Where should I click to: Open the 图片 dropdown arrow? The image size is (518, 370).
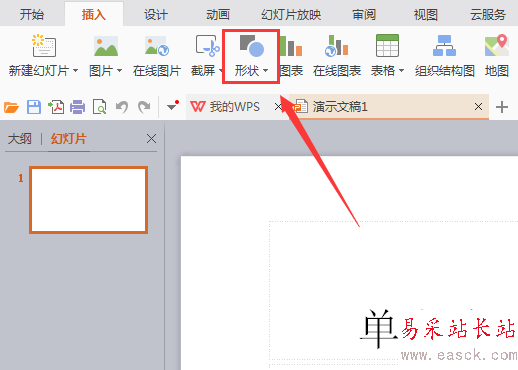pyautogui.click(x=119, y=71)
